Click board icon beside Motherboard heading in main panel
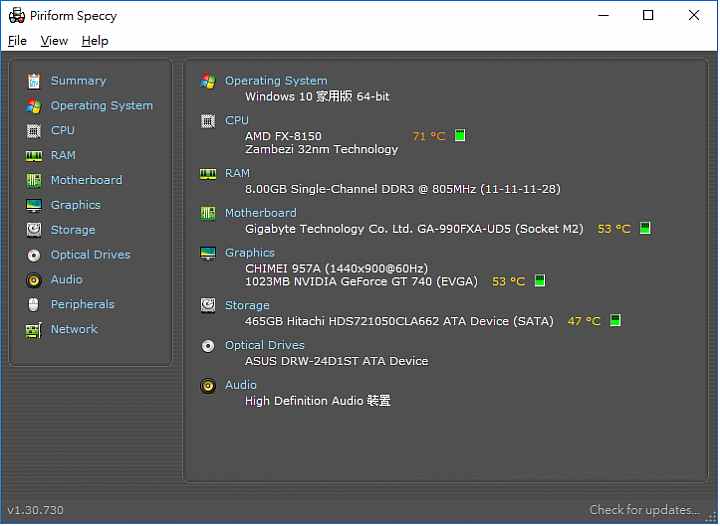The width and height of the screenshot is (720, 526). coord(208,213)
